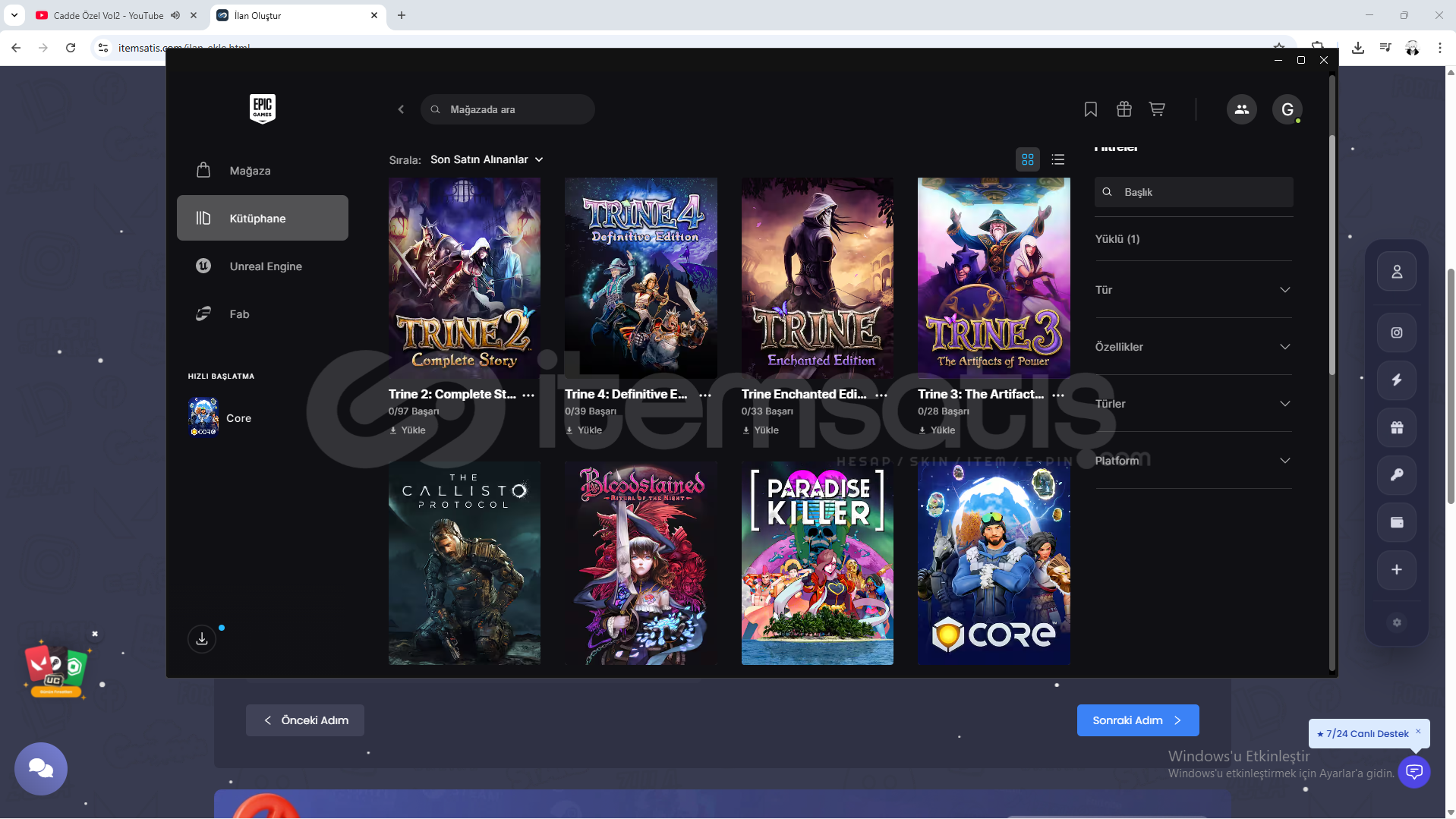The height and width of the screenshot is (819, 1456).
Task: Open the purple chat bubble button
Action: 41,769
